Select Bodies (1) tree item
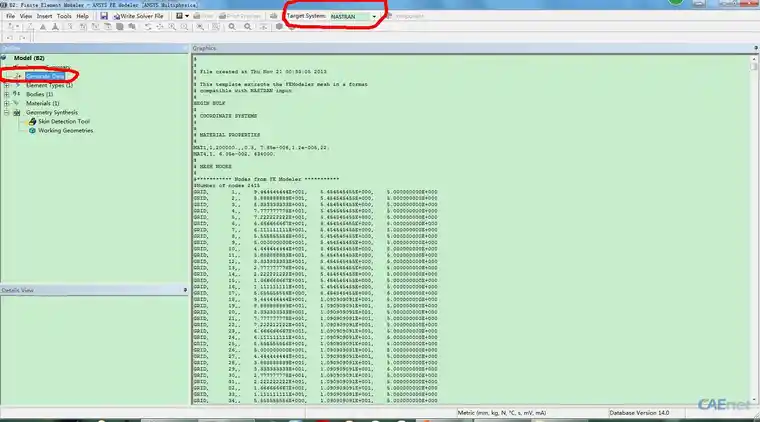760x422 pixels. pyautogui.click(x=39, y=94)
